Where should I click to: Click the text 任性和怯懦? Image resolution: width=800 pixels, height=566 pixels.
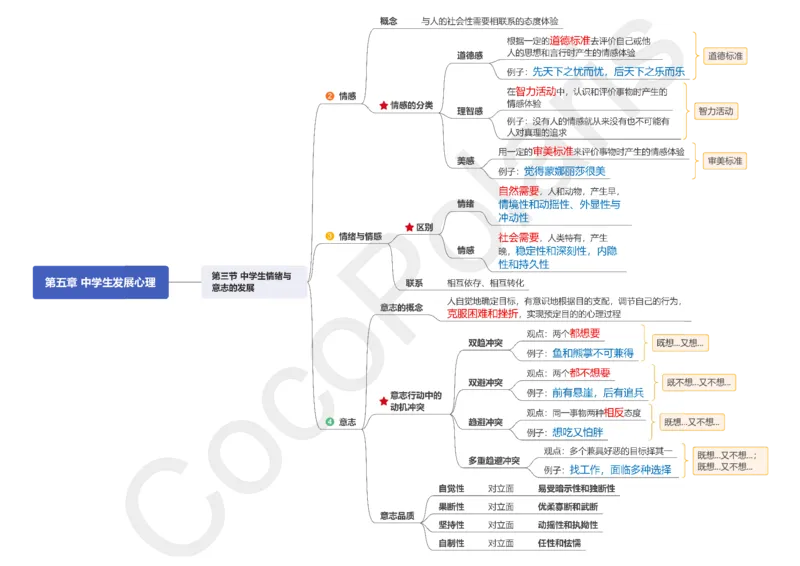(x=559, y=543)
